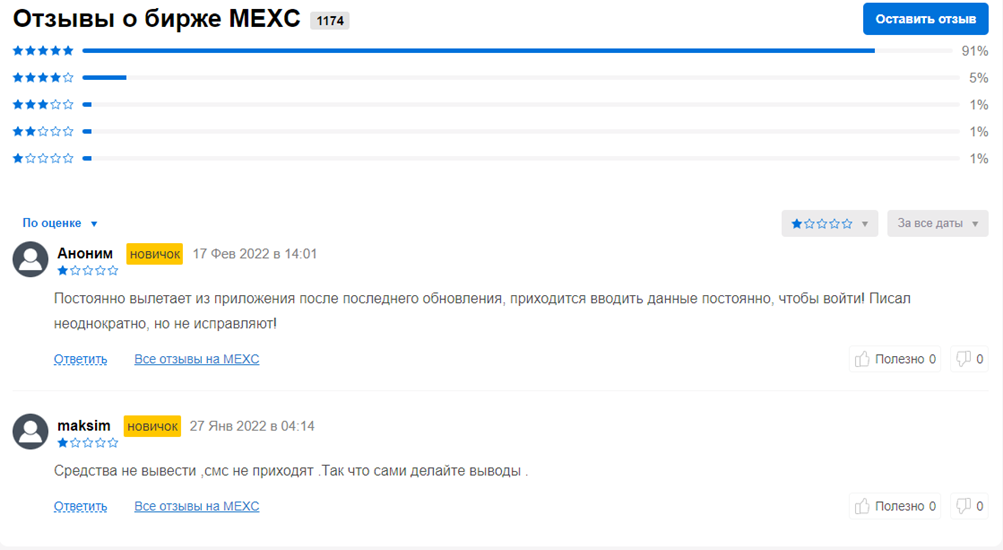The image size is (1003, 550).
Task: Click Аноним user avatar
Action: [x=30, y=259]
